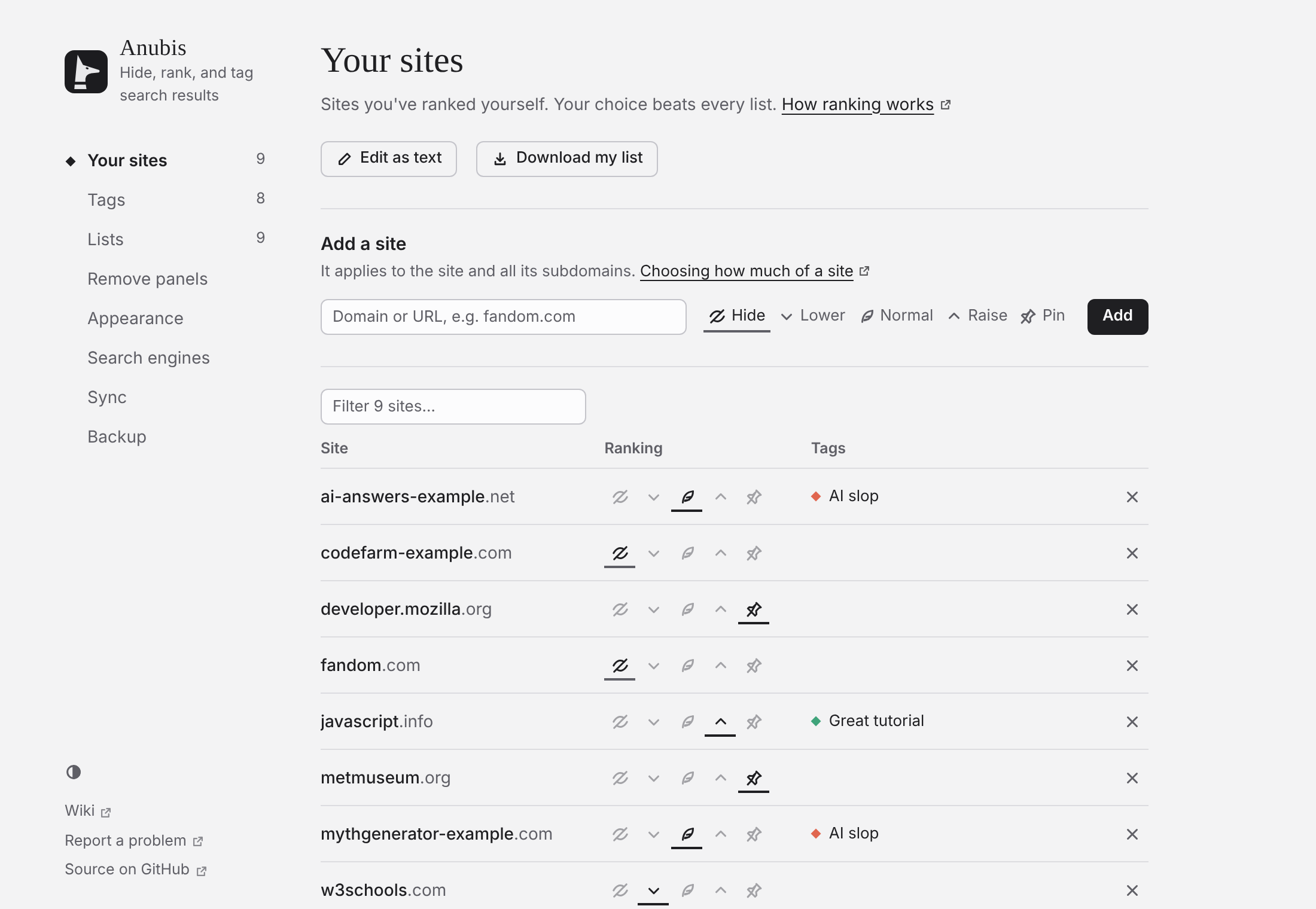Open the Wiki link
The height and width of the screenshot is (909, 1316).
click(88, 811)
